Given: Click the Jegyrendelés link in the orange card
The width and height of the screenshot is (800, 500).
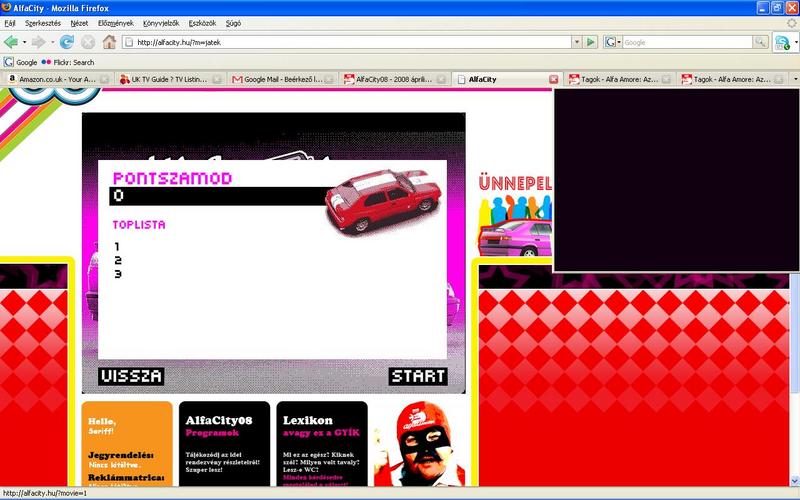Looking at the screenshot, I should (x=121, y=455).
